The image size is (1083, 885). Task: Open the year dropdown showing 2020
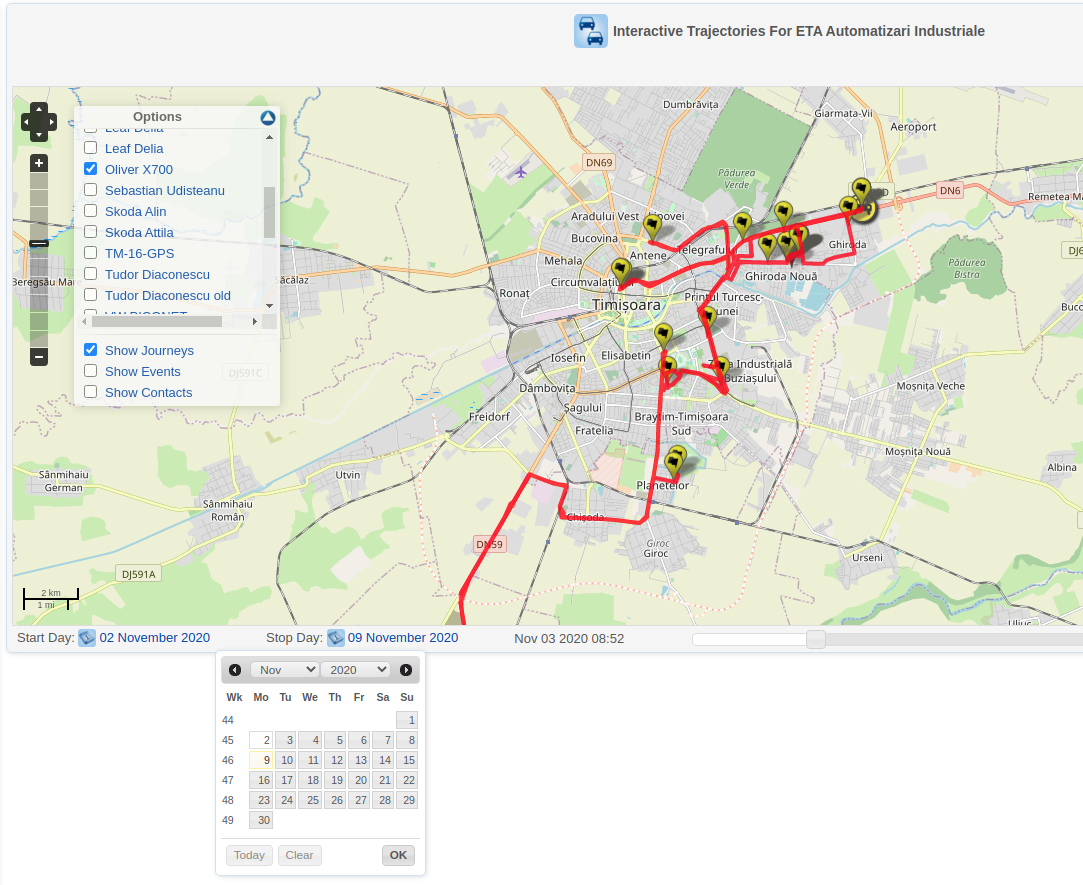[x=355, y=670]
